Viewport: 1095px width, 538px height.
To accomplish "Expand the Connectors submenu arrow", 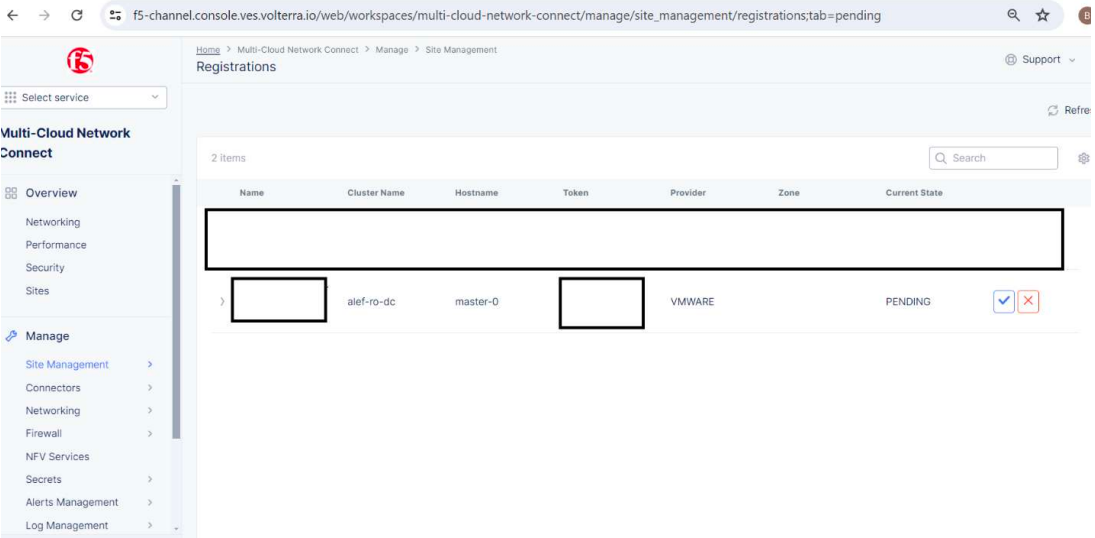I will pyautogui.click(x=150, y=388).
